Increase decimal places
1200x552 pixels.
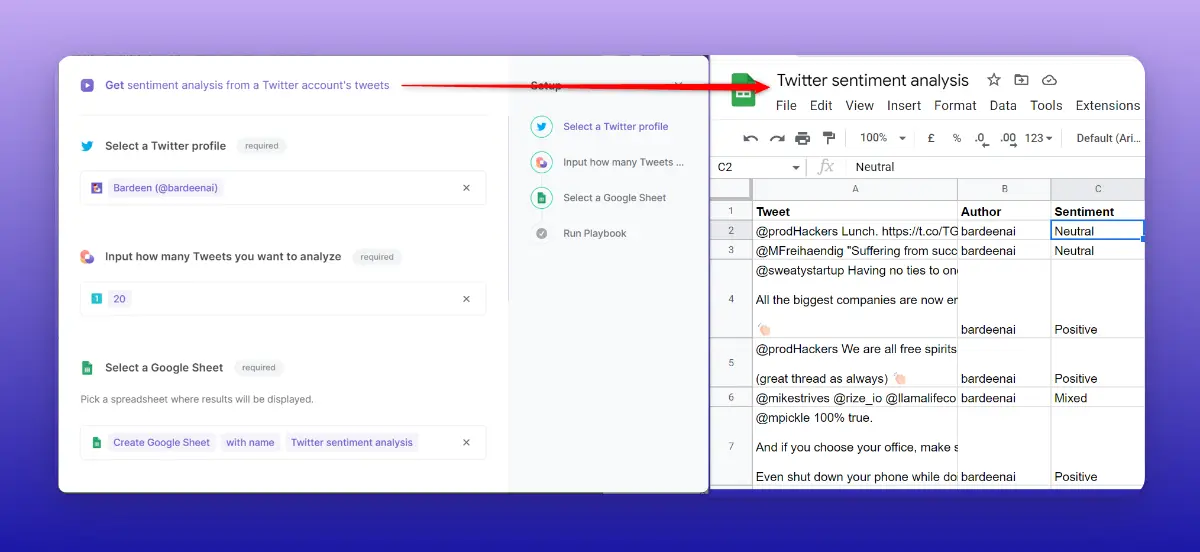click(1008, 138)
